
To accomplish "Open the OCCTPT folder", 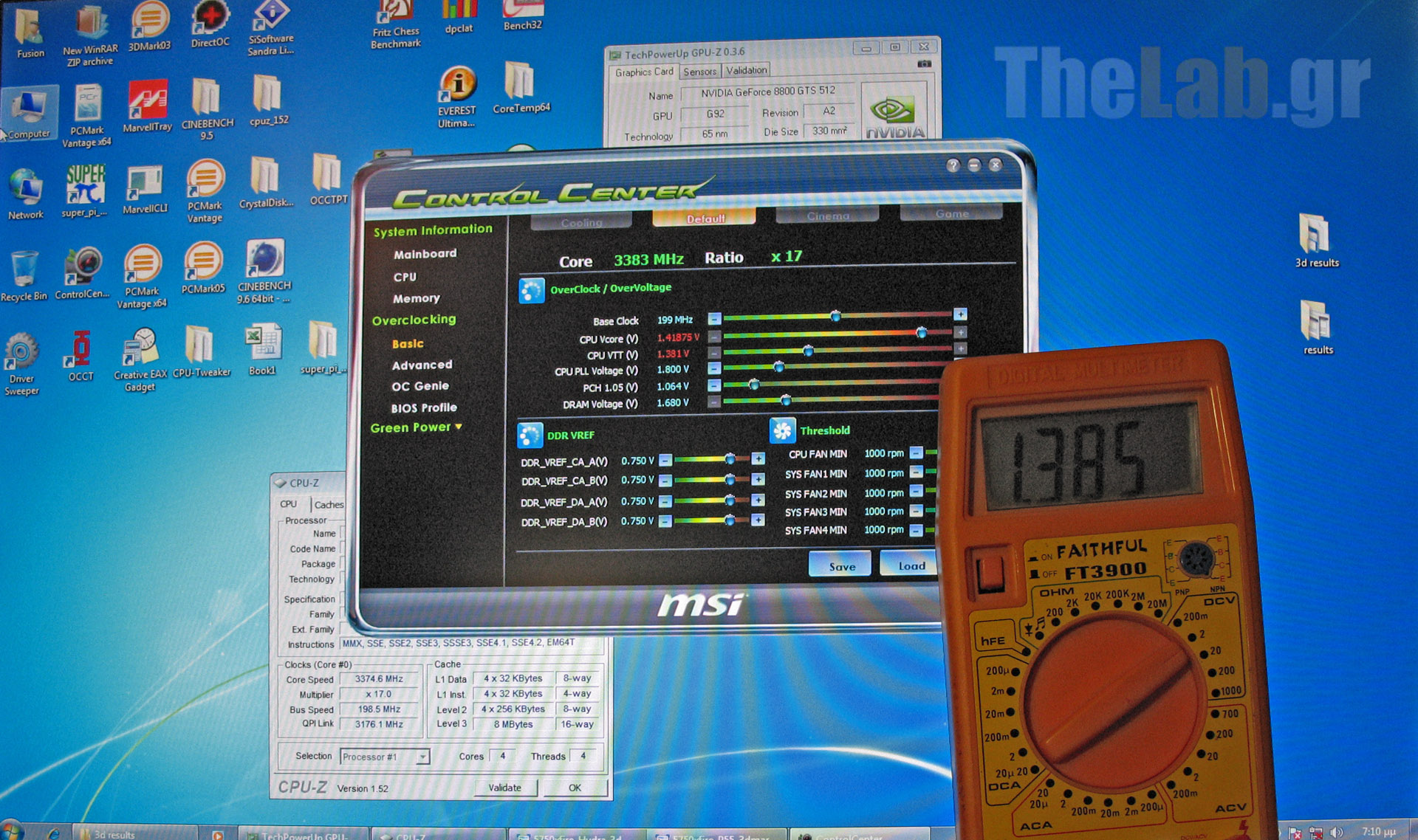I will [x=328, y=179].
